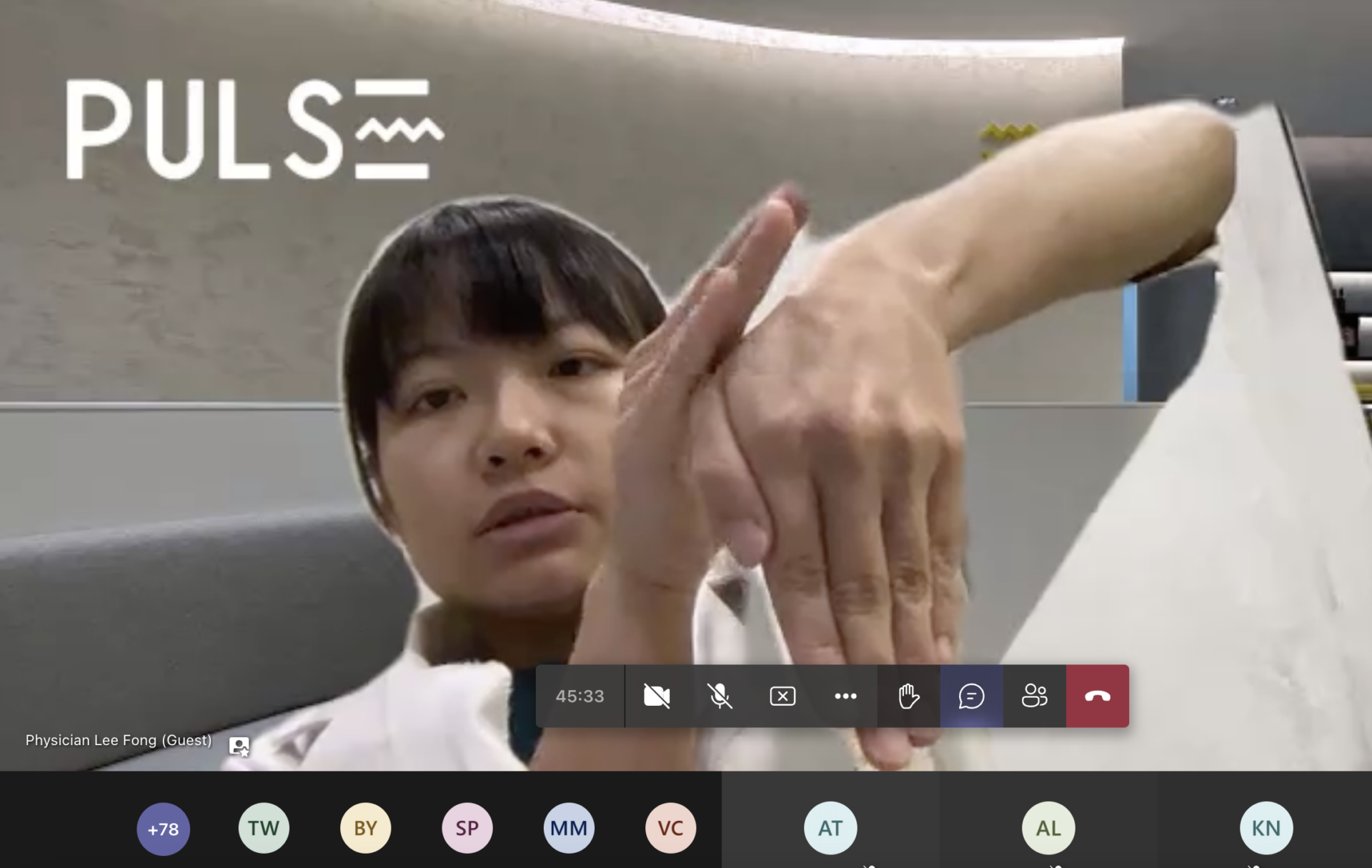Open the more actions ellipsis menu
The width and height of the screenshot is (1372, 868).
pyautogui.click(x=845, y=696)
